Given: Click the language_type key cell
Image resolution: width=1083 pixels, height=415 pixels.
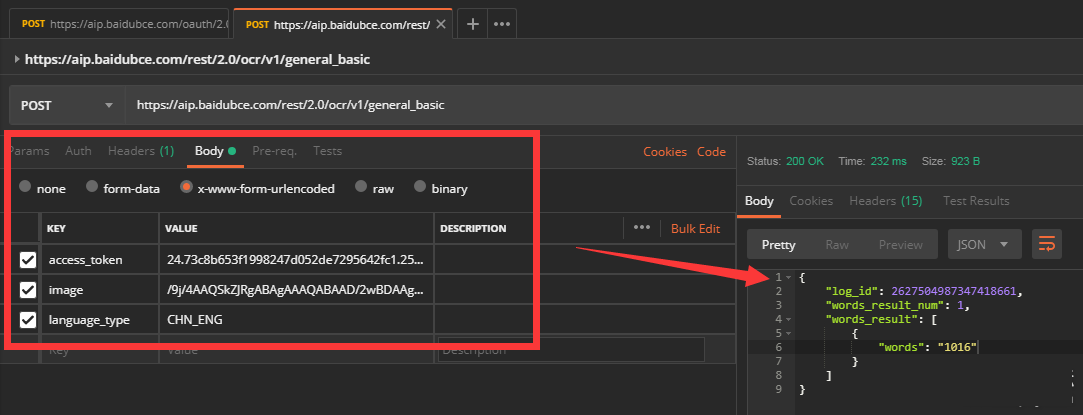Looking at the screenshot, I should click(x=101, y=320).
